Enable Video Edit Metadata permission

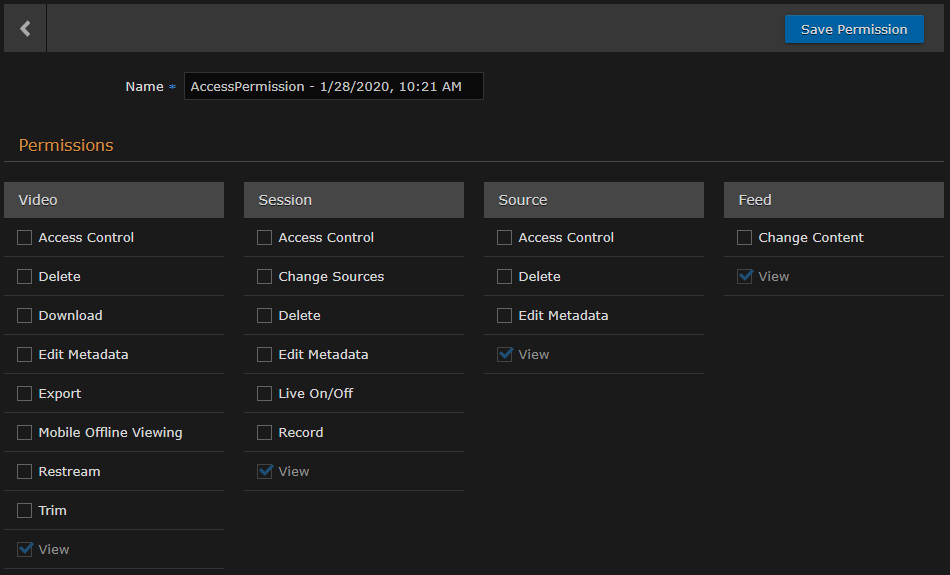(25, 355)
